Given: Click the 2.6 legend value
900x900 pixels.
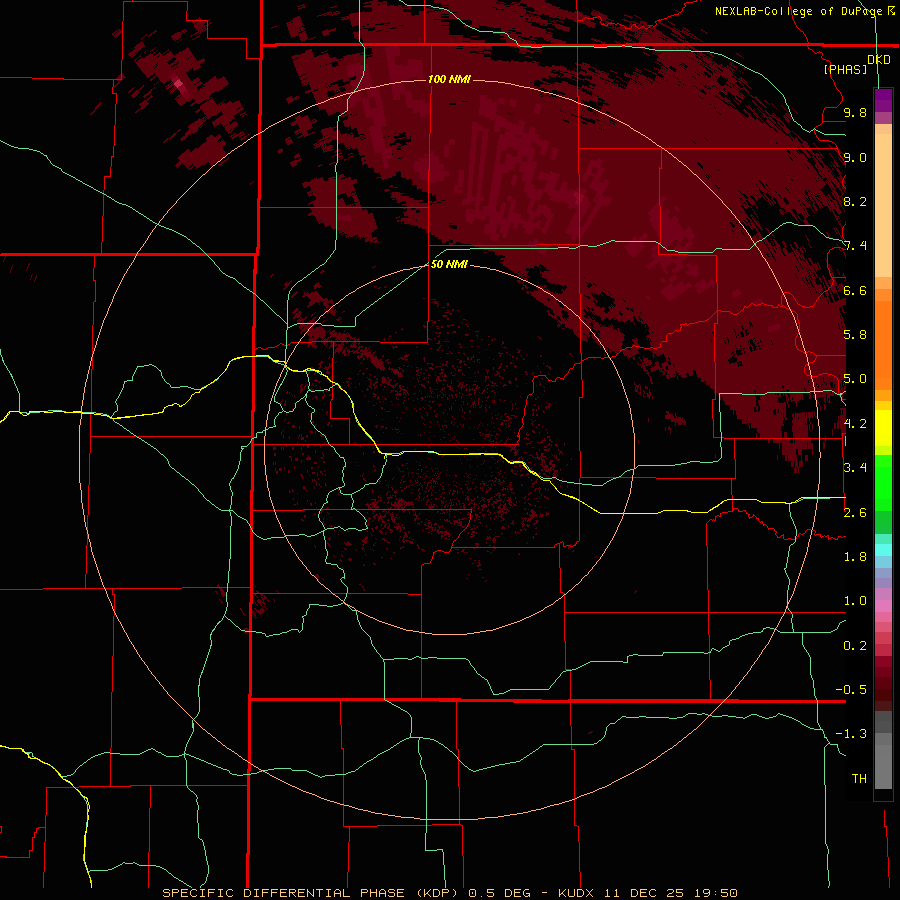Looking at the screenshot, I should (855, 513).
